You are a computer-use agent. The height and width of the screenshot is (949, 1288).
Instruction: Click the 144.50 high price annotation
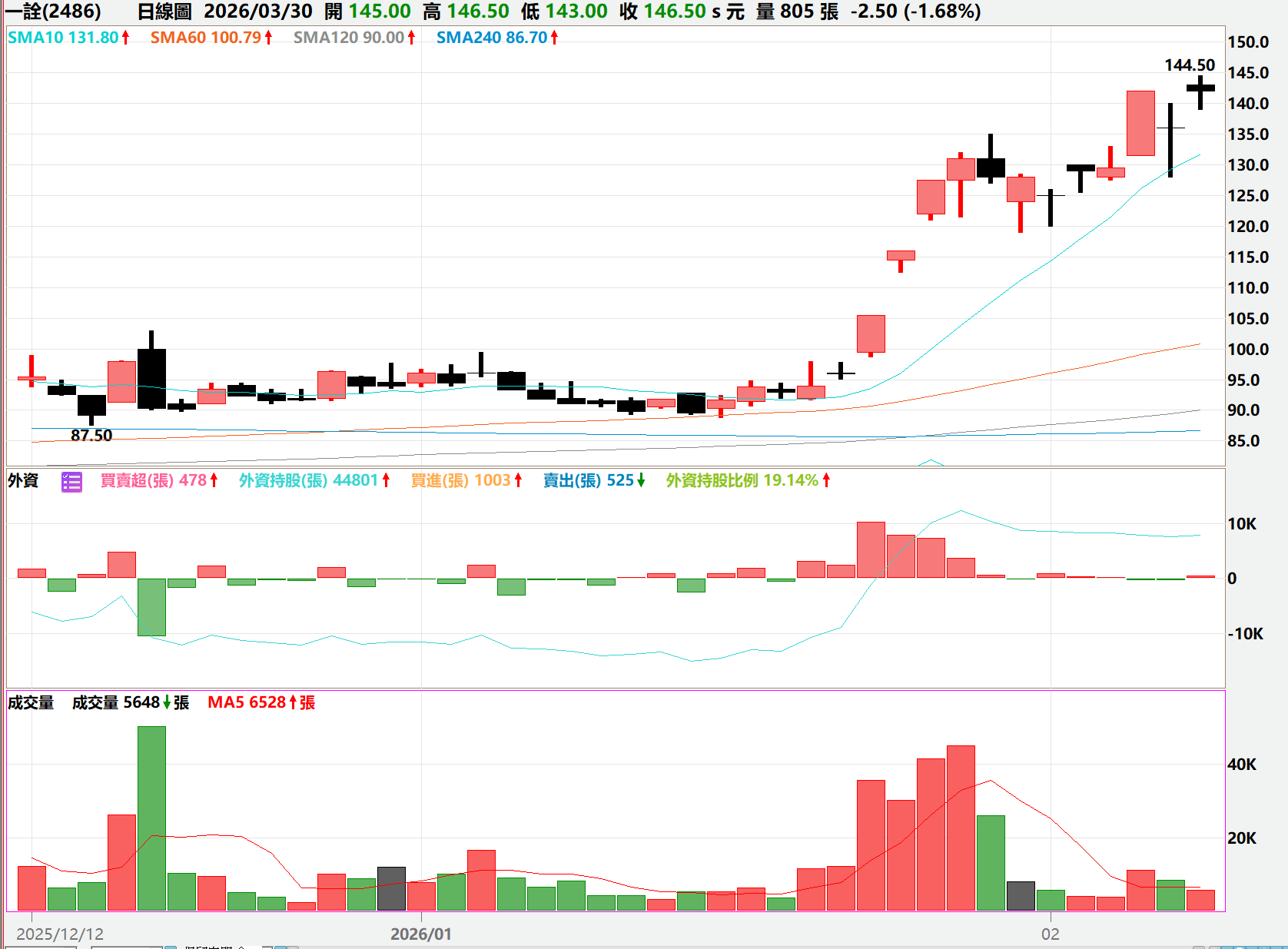click(1189, 65)
